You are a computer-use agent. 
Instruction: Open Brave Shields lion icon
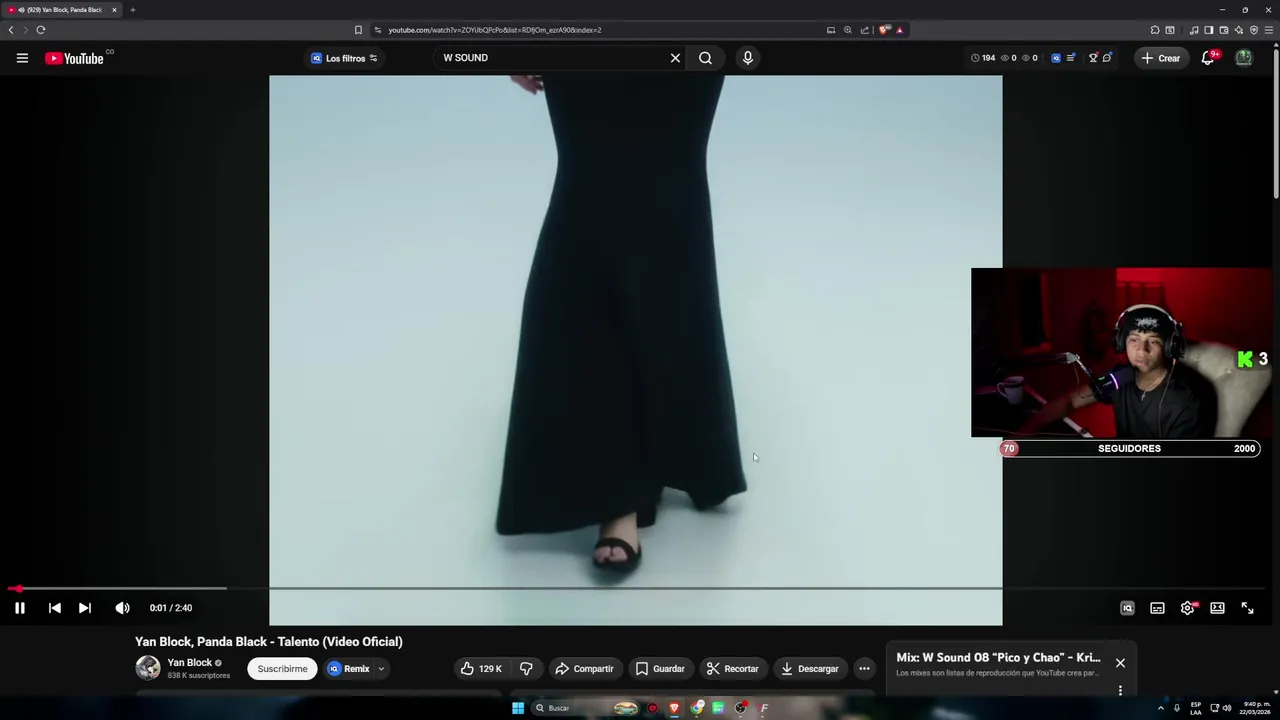tap(884, 30)
